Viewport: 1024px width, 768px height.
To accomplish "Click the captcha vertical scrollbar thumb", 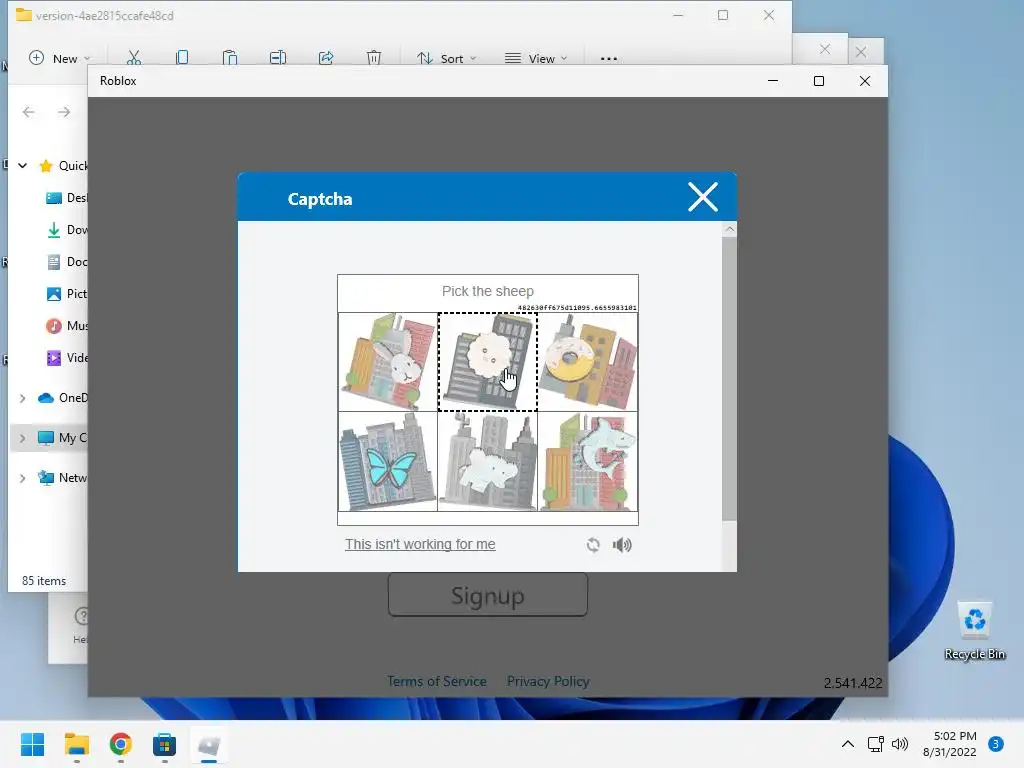I will tap(729, 379).
